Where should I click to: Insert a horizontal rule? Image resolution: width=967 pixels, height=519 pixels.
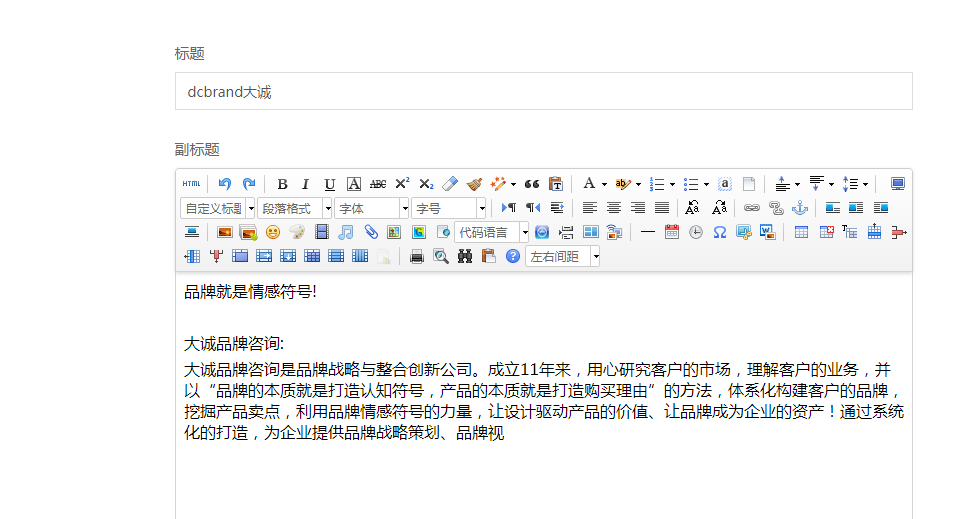tap(648, 232)
